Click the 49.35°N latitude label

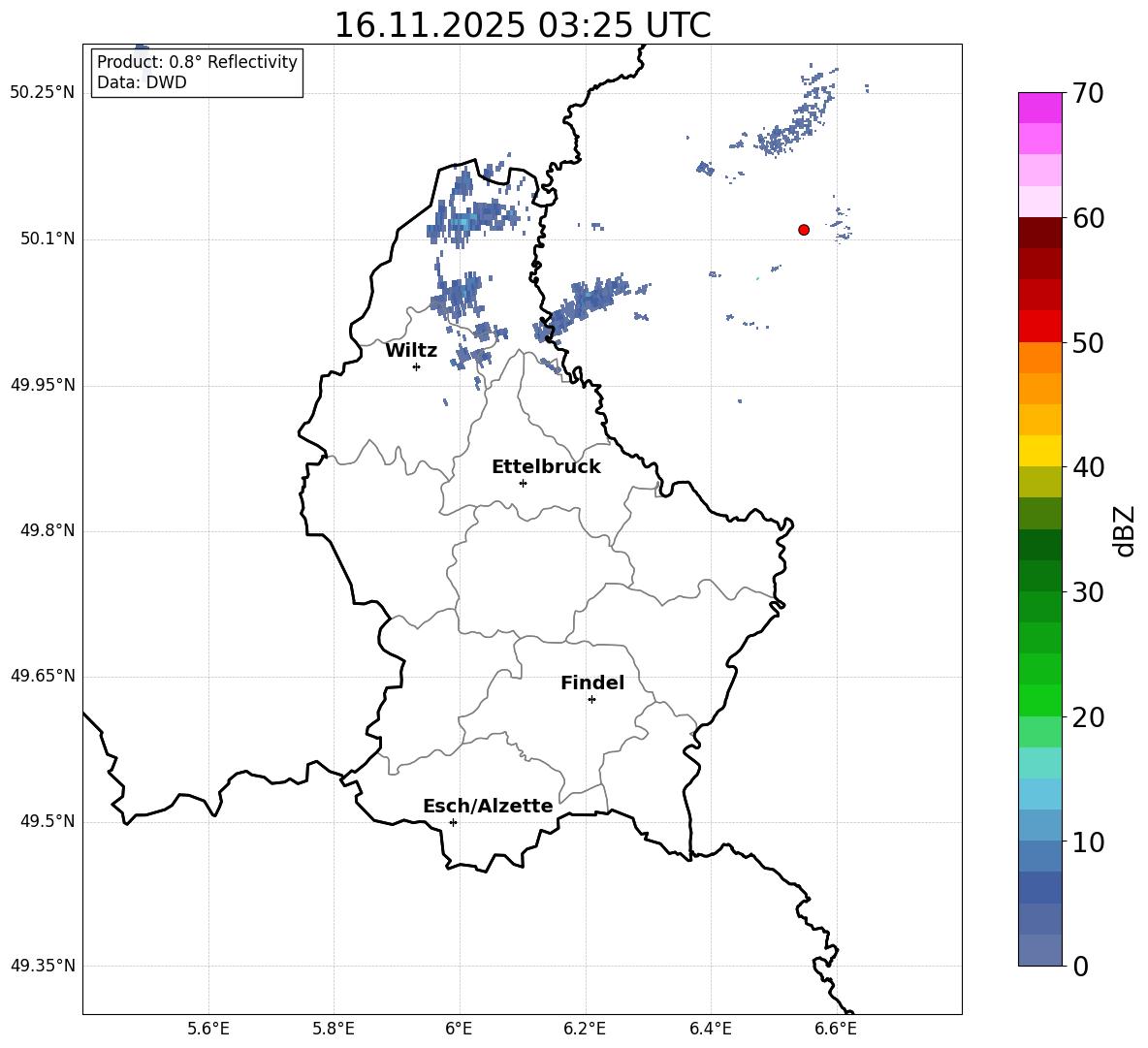[43, 966]
